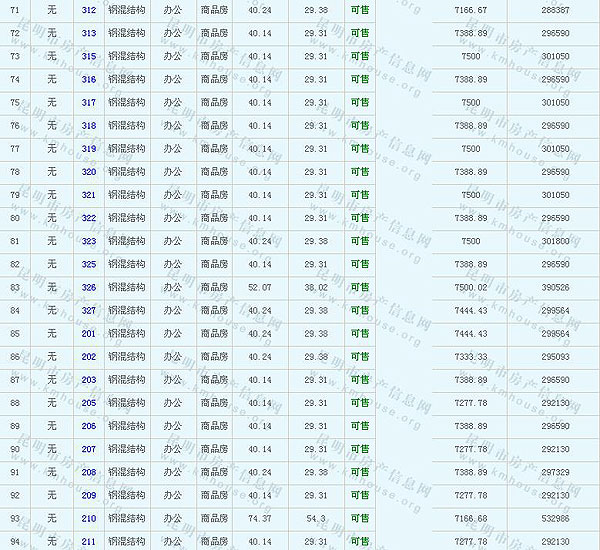This screenshot has height=550, width=600.
Task: Select total price 390526 cell
Action: click(x=555, y=287)
